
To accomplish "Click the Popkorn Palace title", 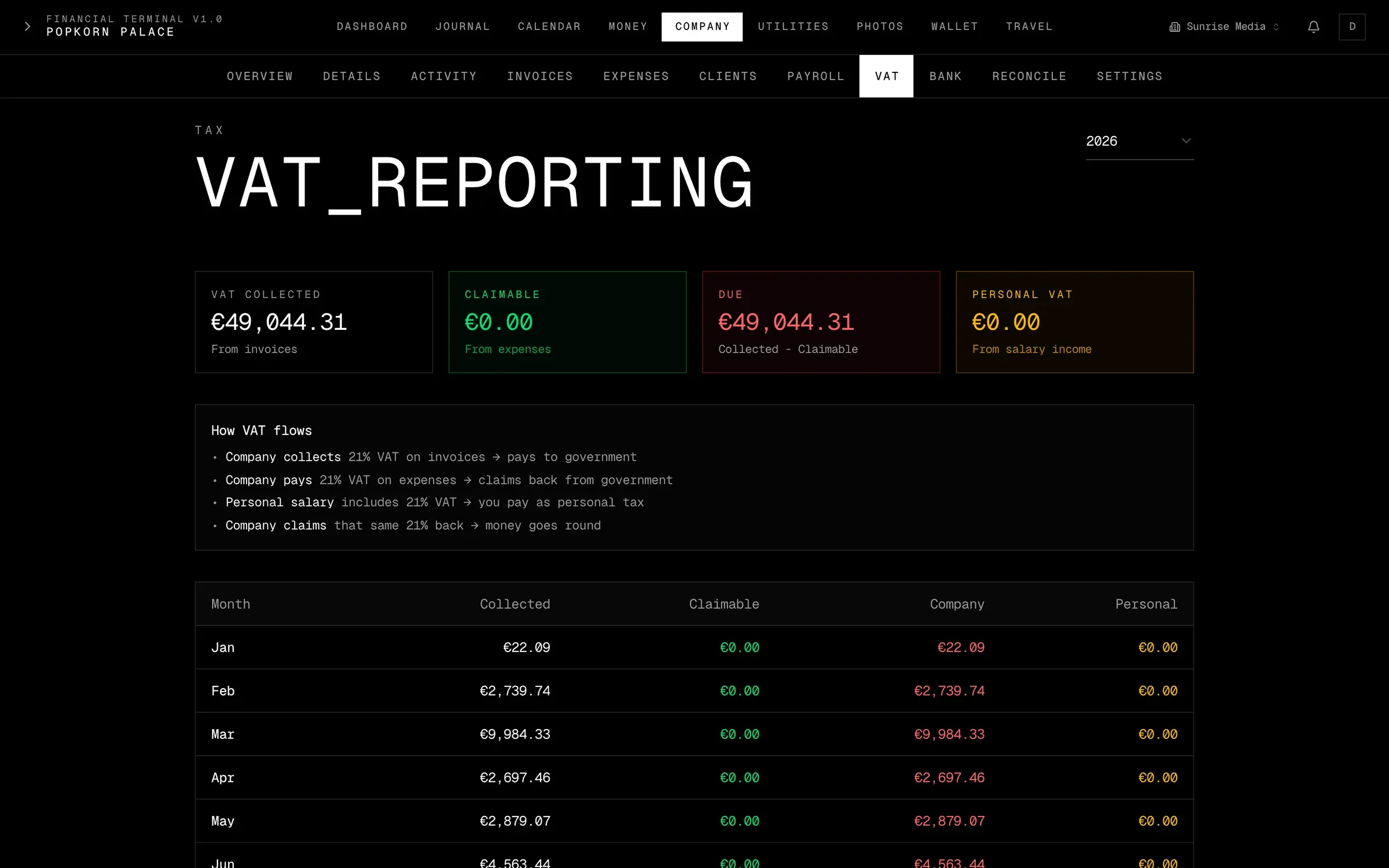I will pos(111,32).
